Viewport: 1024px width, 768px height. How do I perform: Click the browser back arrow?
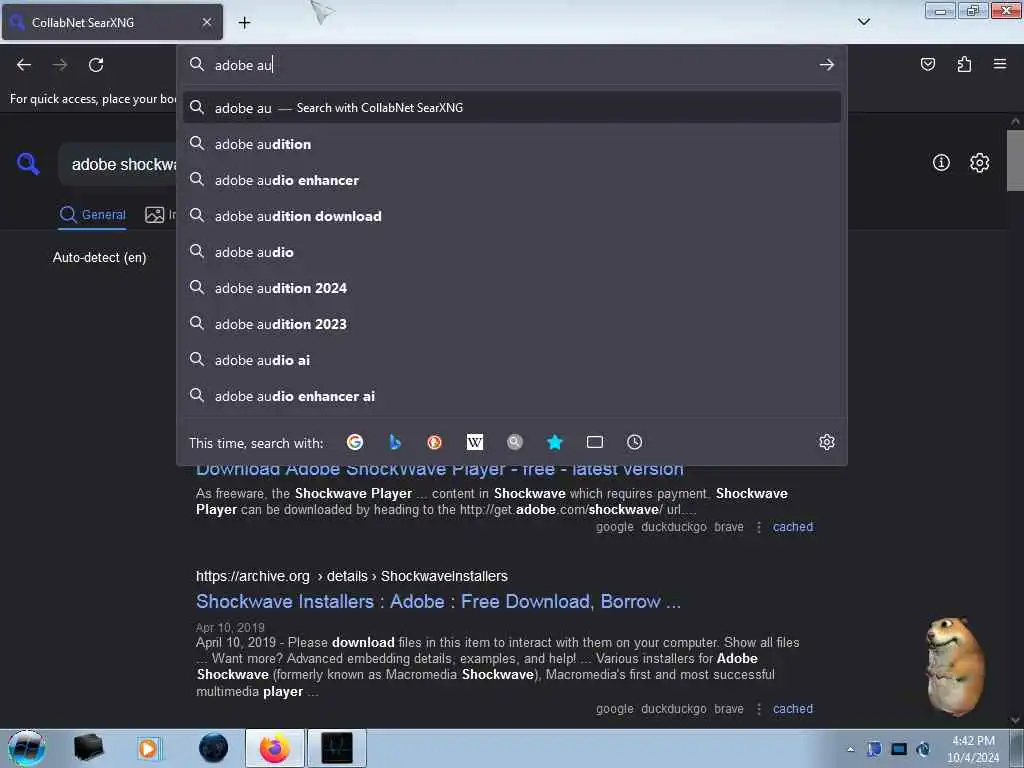24,65
